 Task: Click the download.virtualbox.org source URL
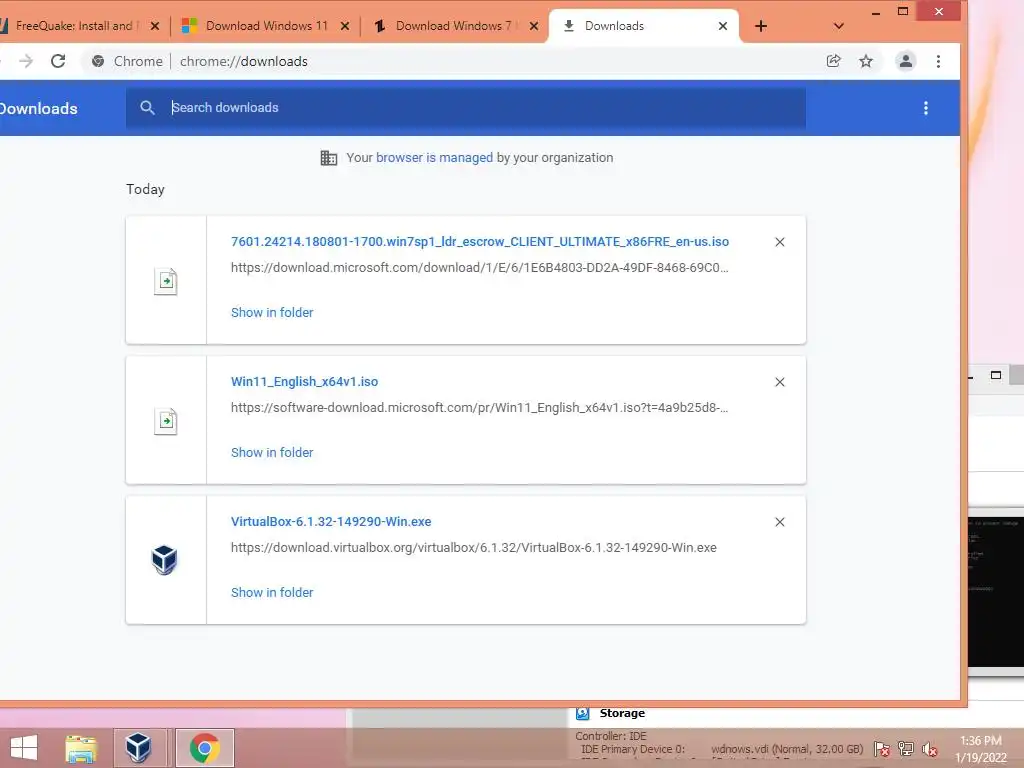(x=474, y=547)
